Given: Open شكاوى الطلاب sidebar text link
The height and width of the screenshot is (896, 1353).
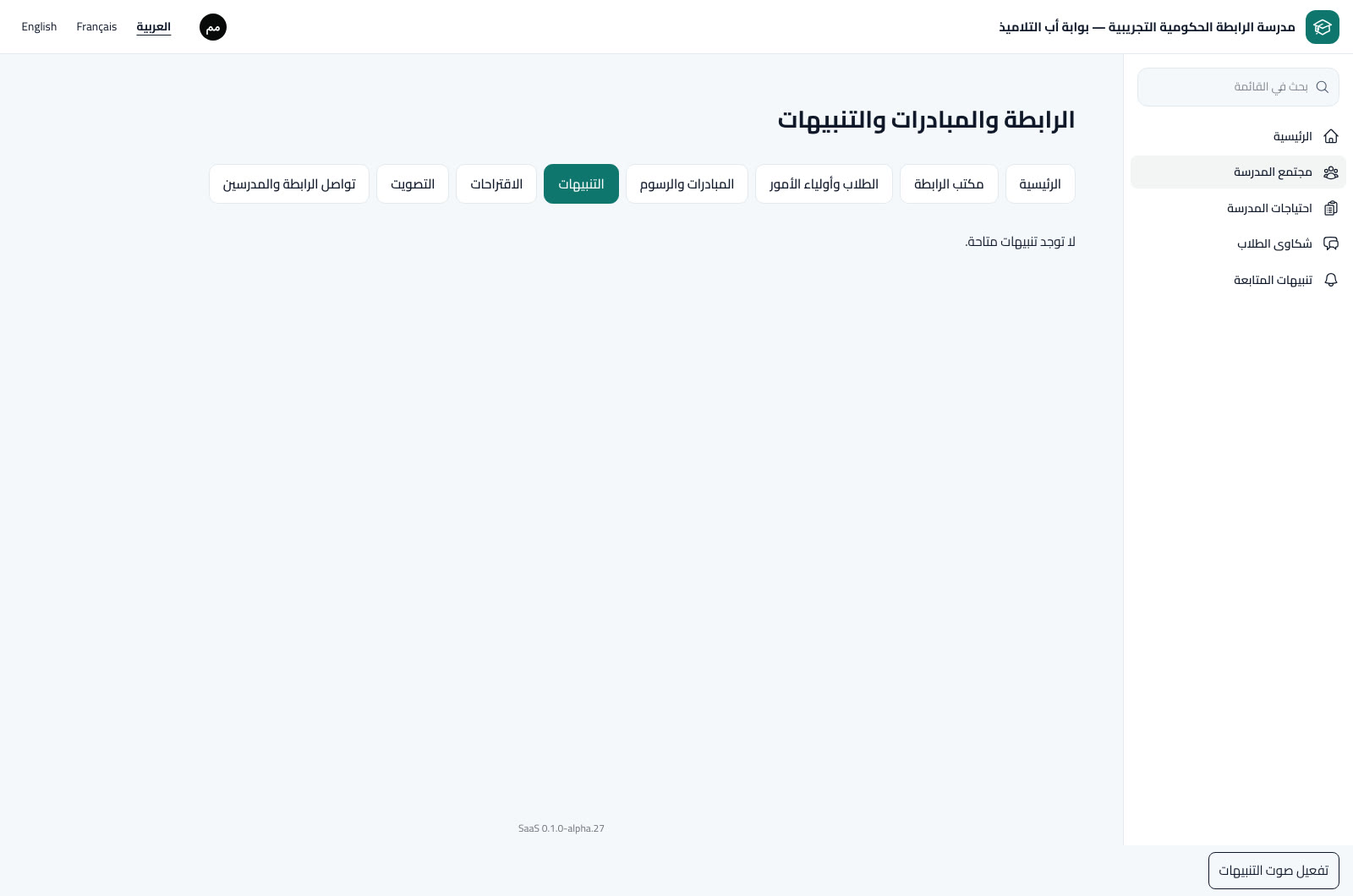Looking at the screenshot, I should click(x=1275, y=243).
